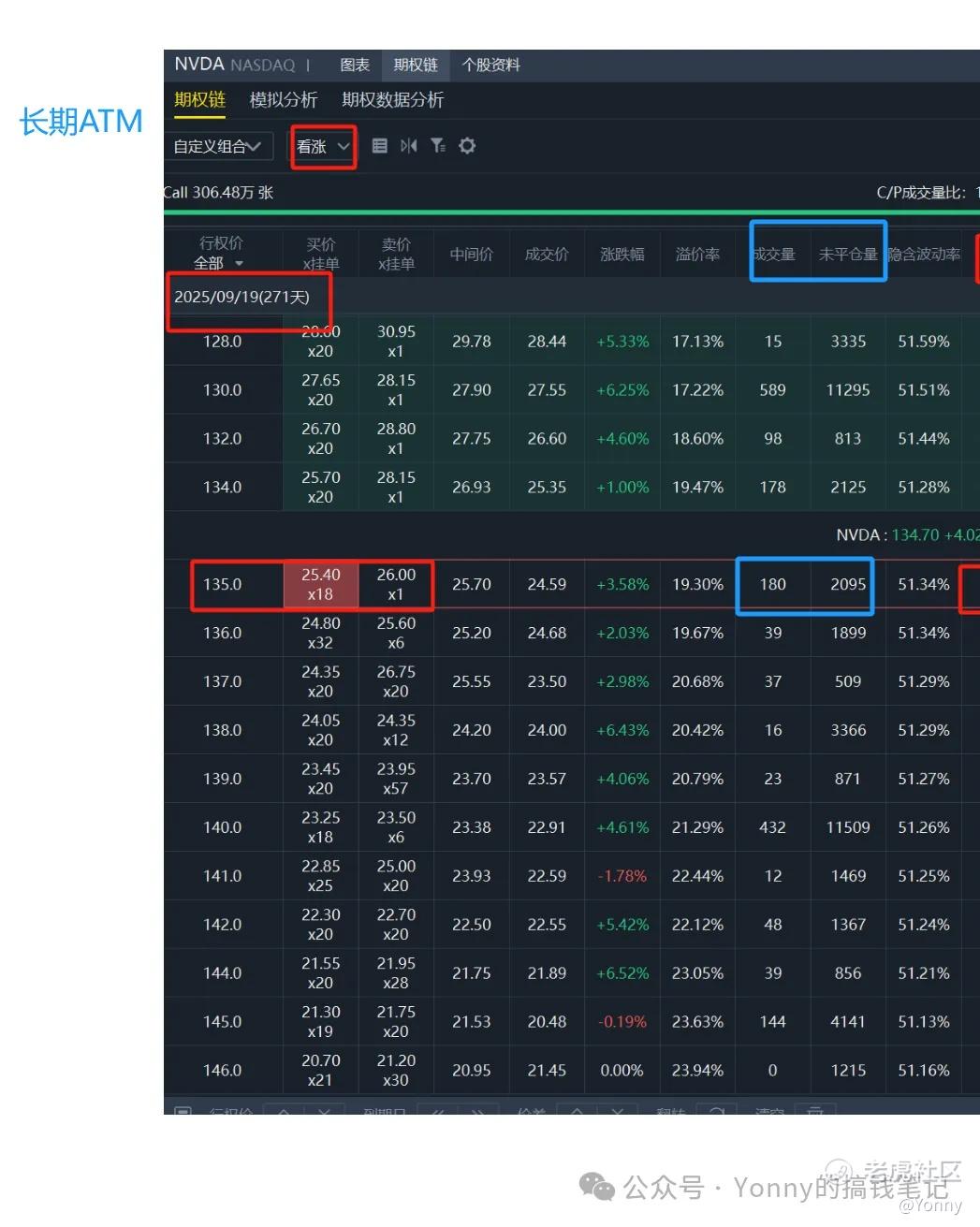Click the -1.78% change cell
980x1227 pixels.
pyautogui.click(x=622, y=877)
